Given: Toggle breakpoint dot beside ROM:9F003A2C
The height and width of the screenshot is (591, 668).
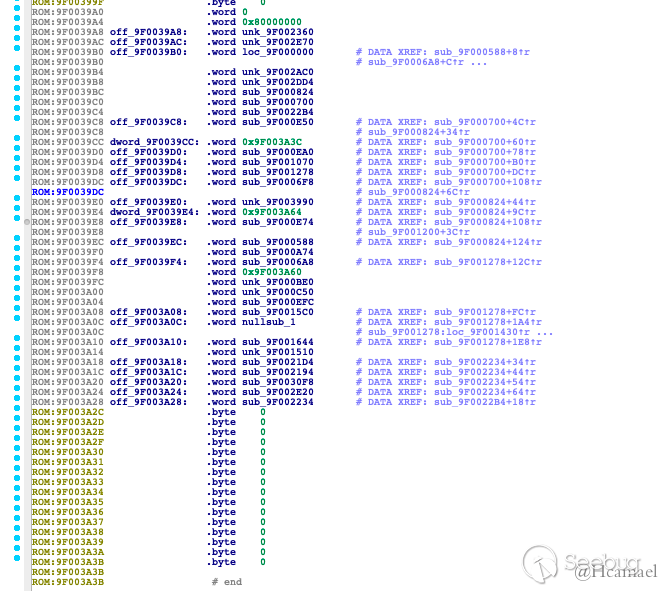Looking at the screenshot, I should (x=17, y=408).
